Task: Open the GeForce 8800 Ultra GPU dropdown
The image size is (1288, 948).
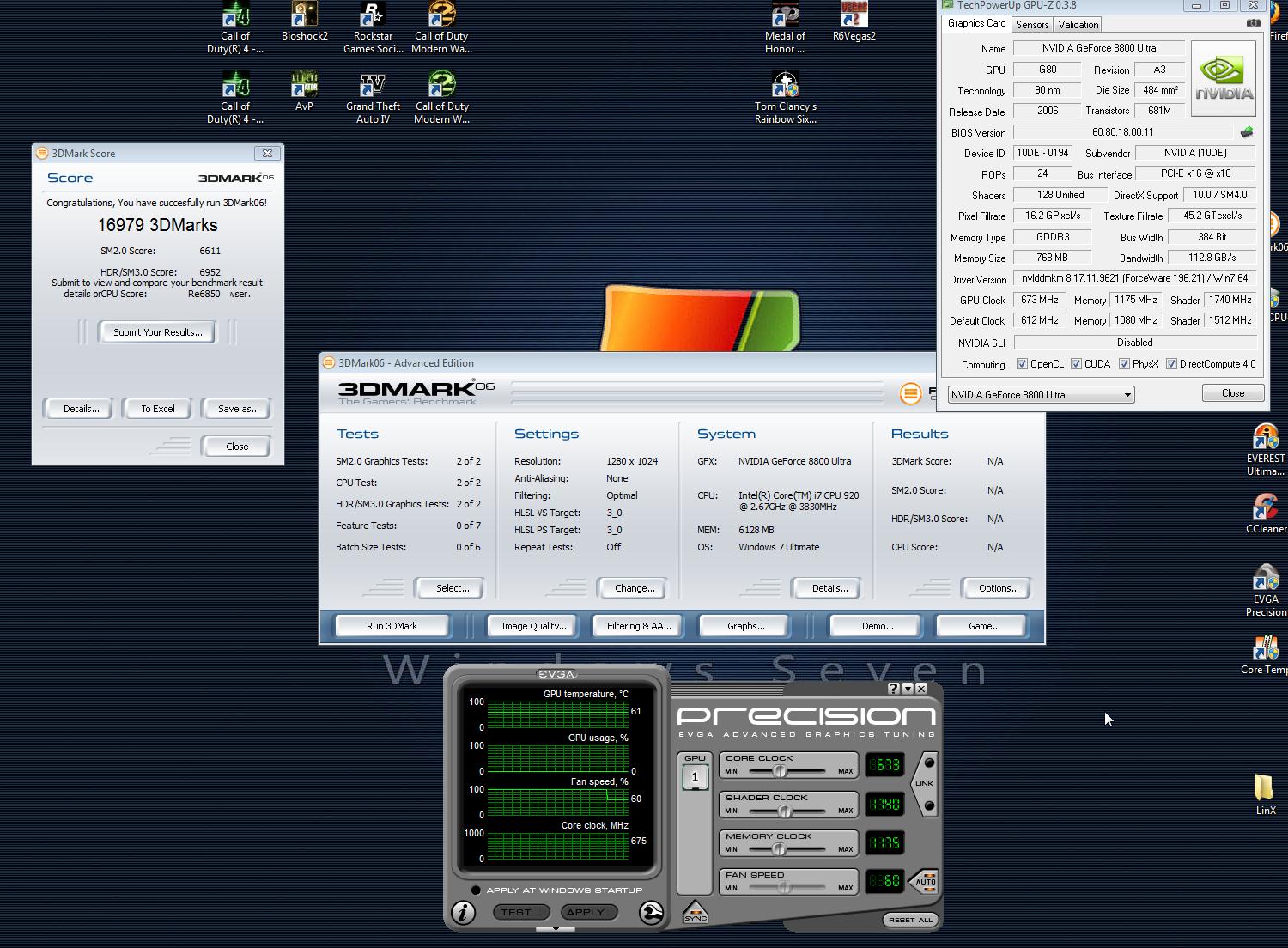Action: click(1041, 395)
